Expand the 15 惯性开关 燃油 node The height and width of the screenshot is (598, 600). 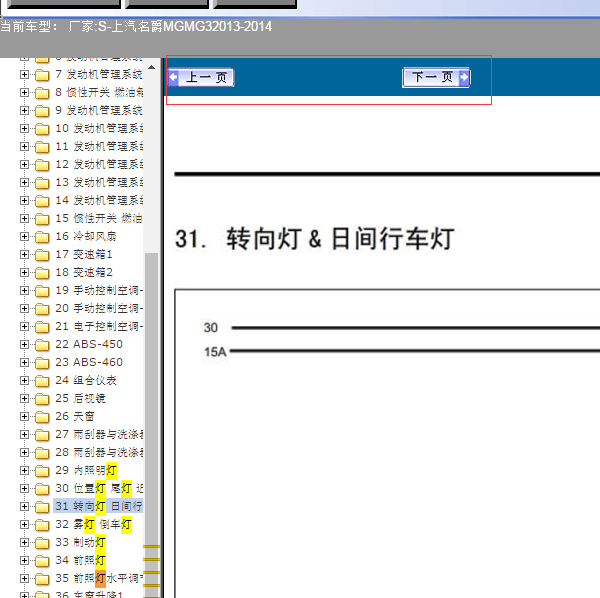24,218
